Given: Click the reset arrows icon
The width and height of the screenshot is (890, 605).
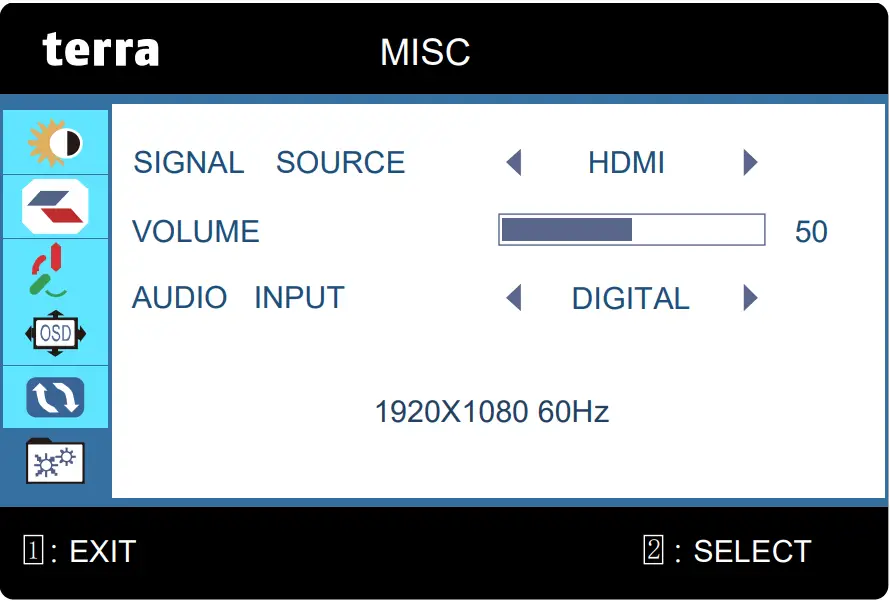Looking at the screenshot, I should coord(55,397).
